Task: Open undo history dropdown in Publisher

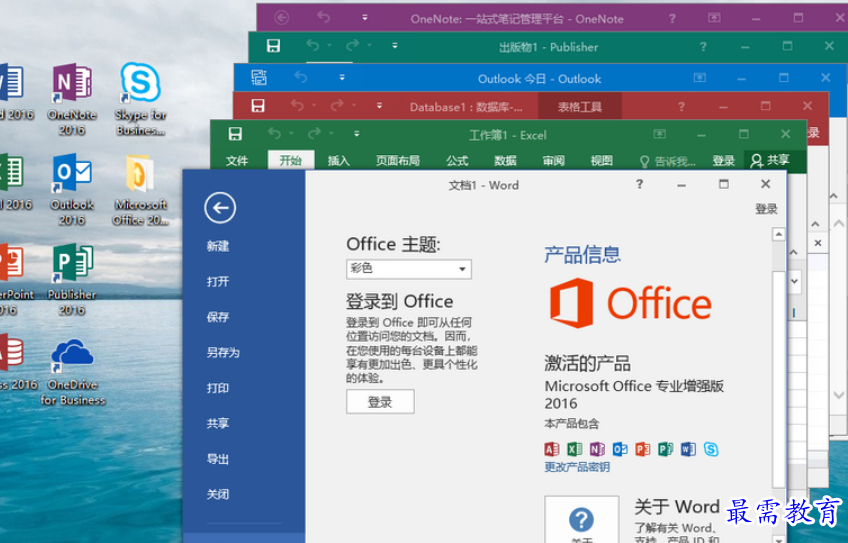Action: point(329,46)
